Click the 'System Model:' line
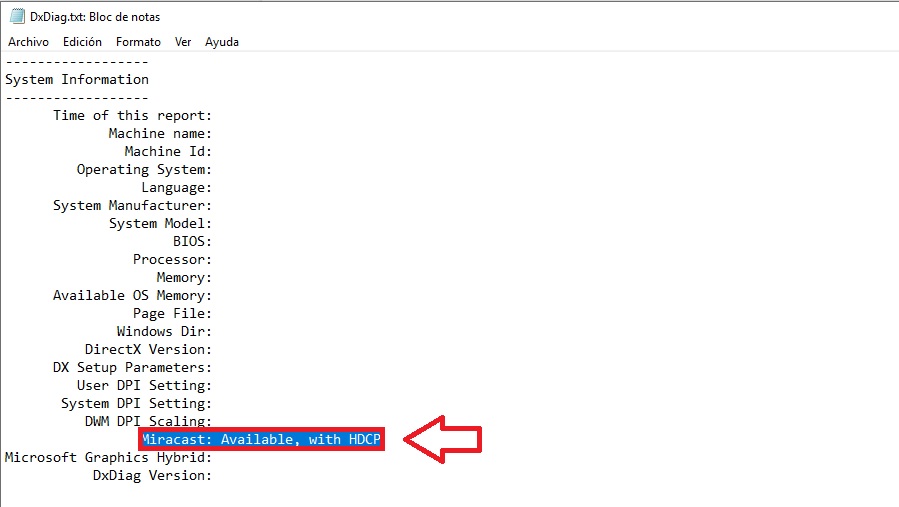Screen dimensions: 899x507 [x=160, y=223]
